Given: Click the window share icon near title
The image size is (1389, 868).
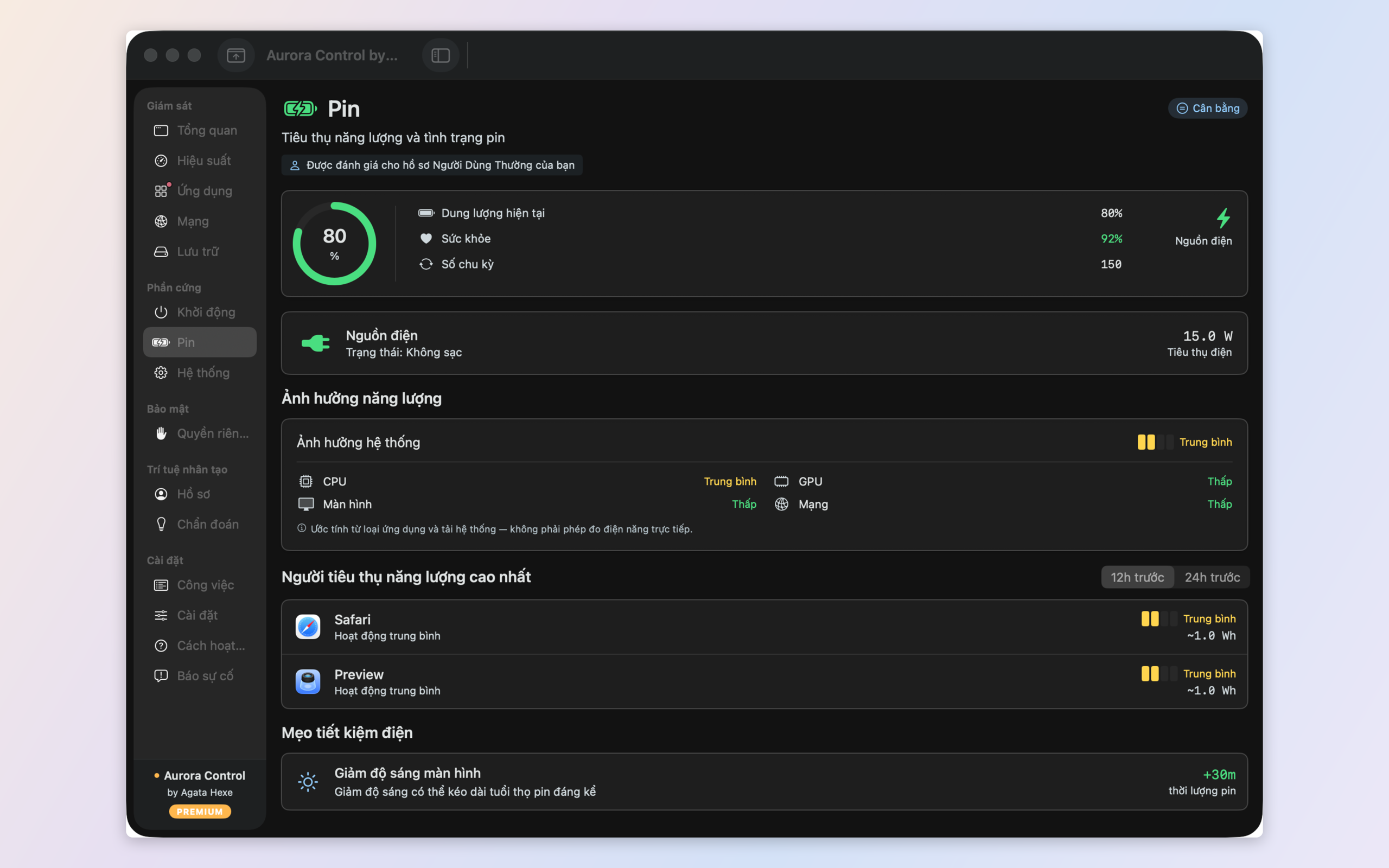Looking at the screenshot, I should click(236, 55).
